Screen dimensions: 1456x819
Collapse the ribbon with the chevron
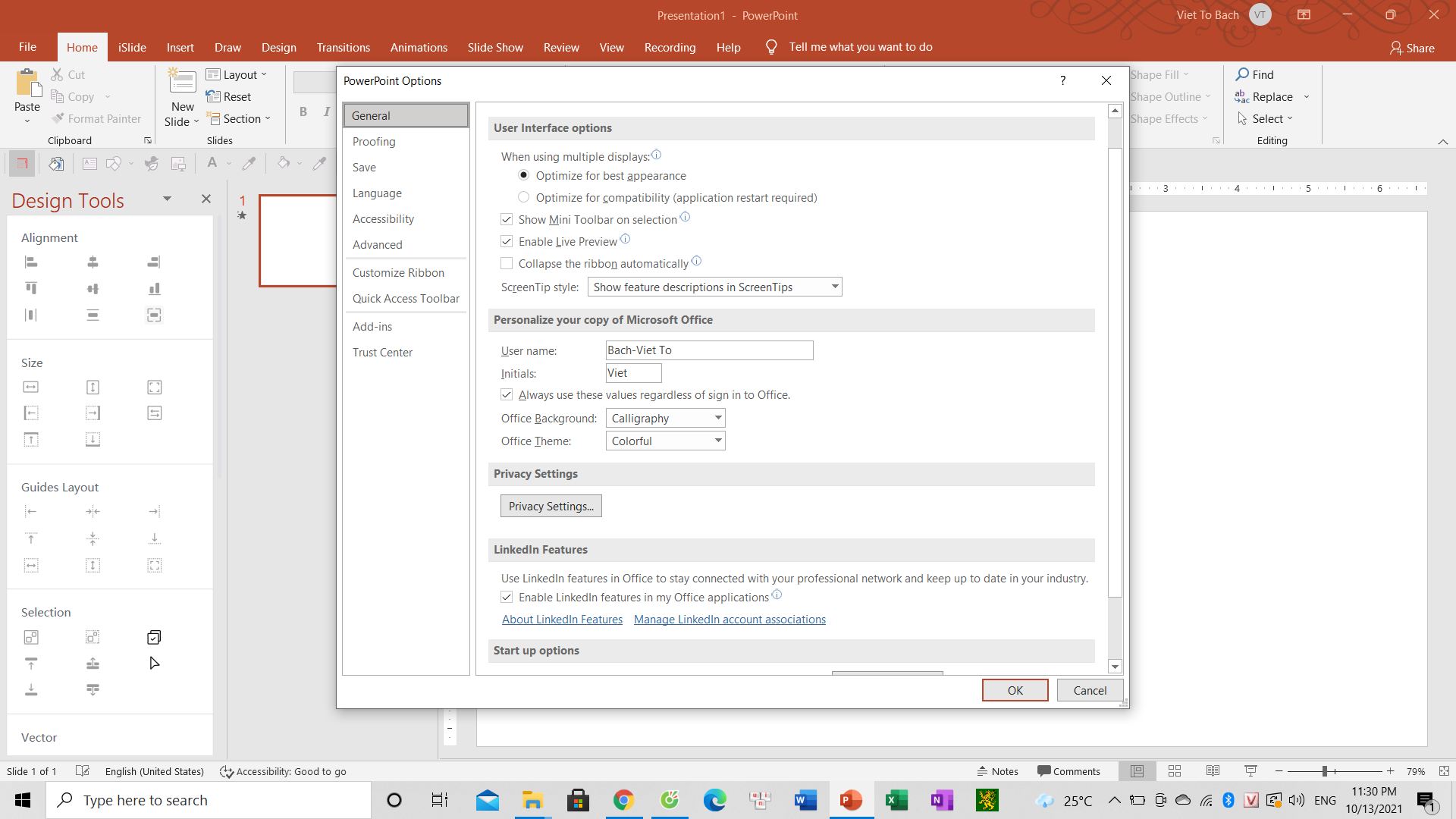pyautogui.click(x=1443, y=141)
